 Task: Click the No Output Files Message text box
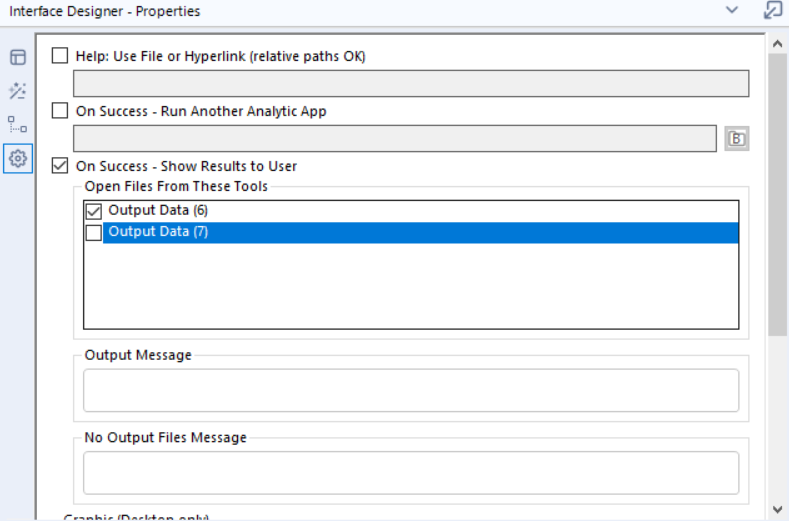click(411, 472)
